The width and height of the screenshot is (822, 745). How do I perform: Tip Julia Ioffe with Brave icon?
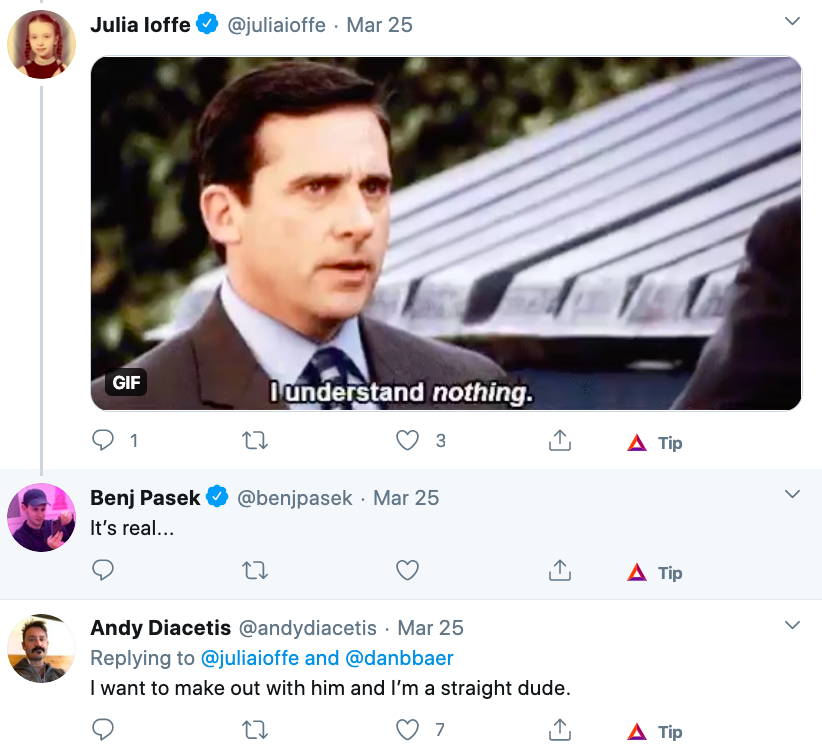(655, 443)
